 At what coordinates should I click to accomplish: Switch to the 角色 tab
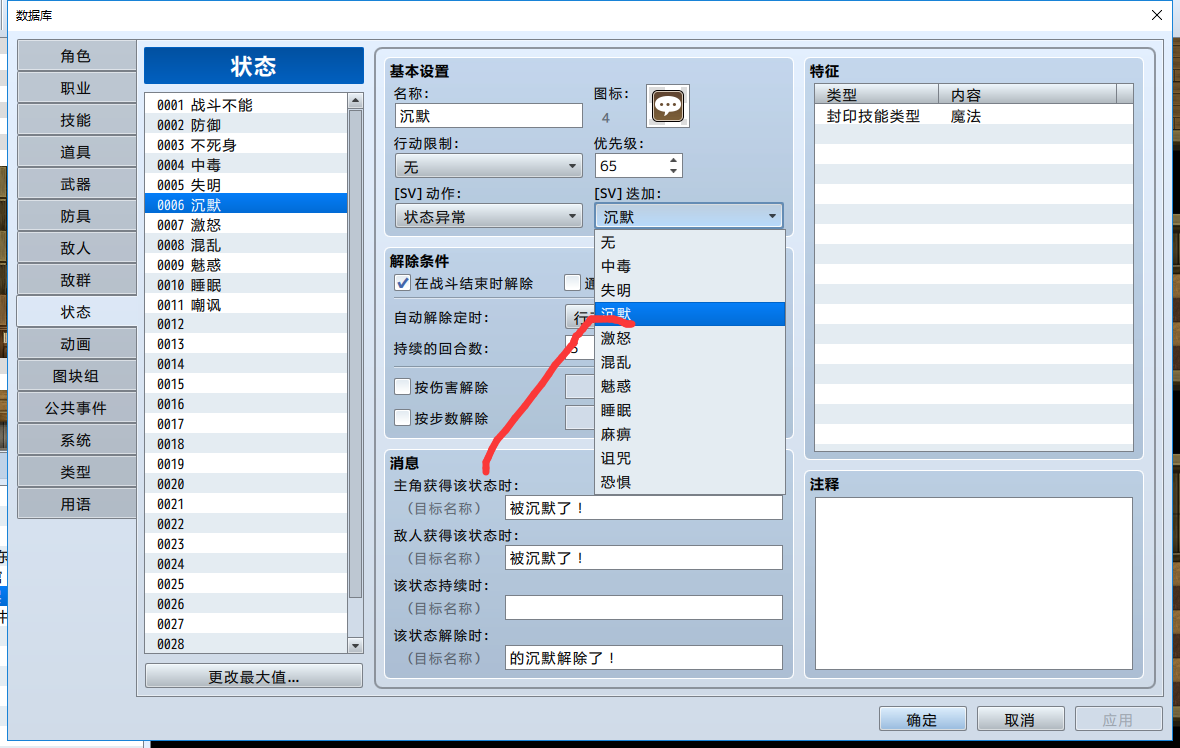76,56
